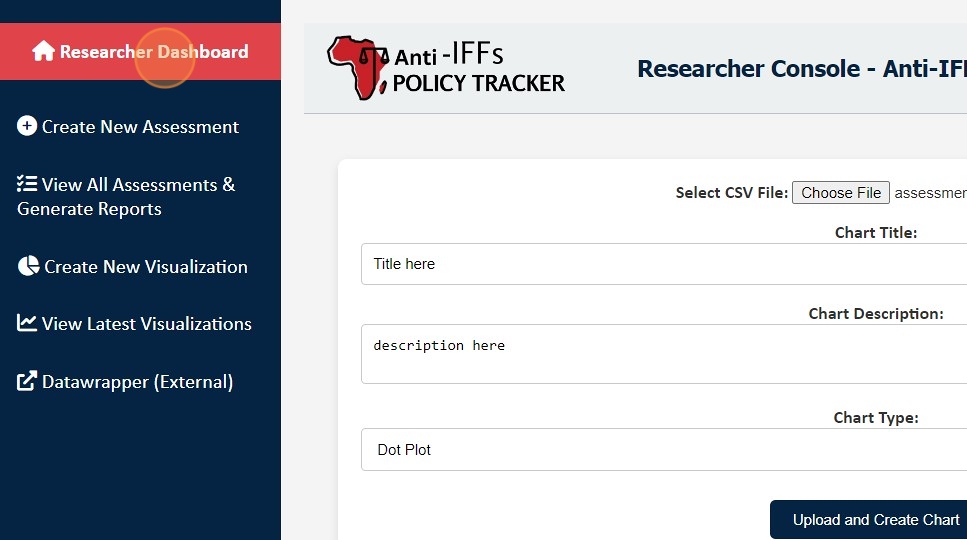Open View Latest Visualizations
Screen dimensions: 967x540
point(147,324)
